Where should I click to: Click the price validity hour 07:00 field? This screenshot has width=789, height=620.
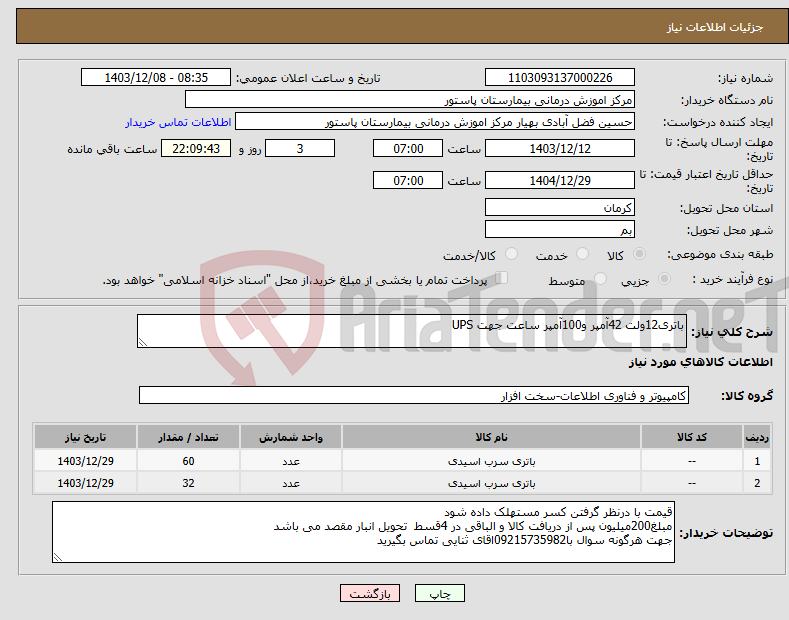coord(408,180)
